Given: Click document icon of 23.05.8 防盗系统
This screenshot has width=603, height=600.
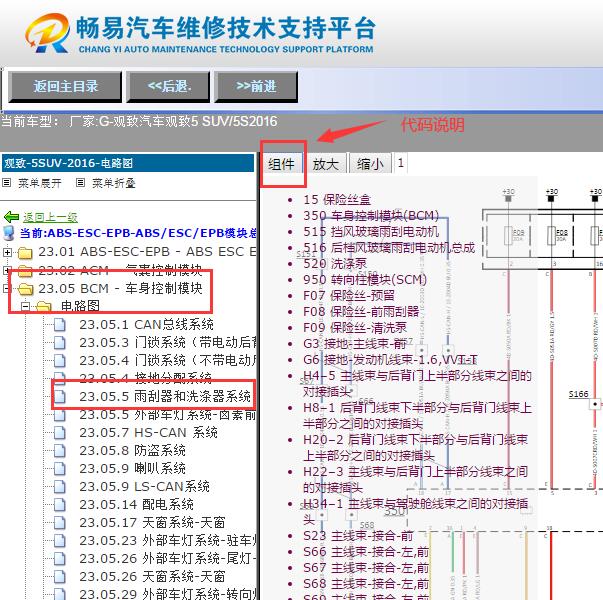Looking at the screenshot, I should click(60, 450).
